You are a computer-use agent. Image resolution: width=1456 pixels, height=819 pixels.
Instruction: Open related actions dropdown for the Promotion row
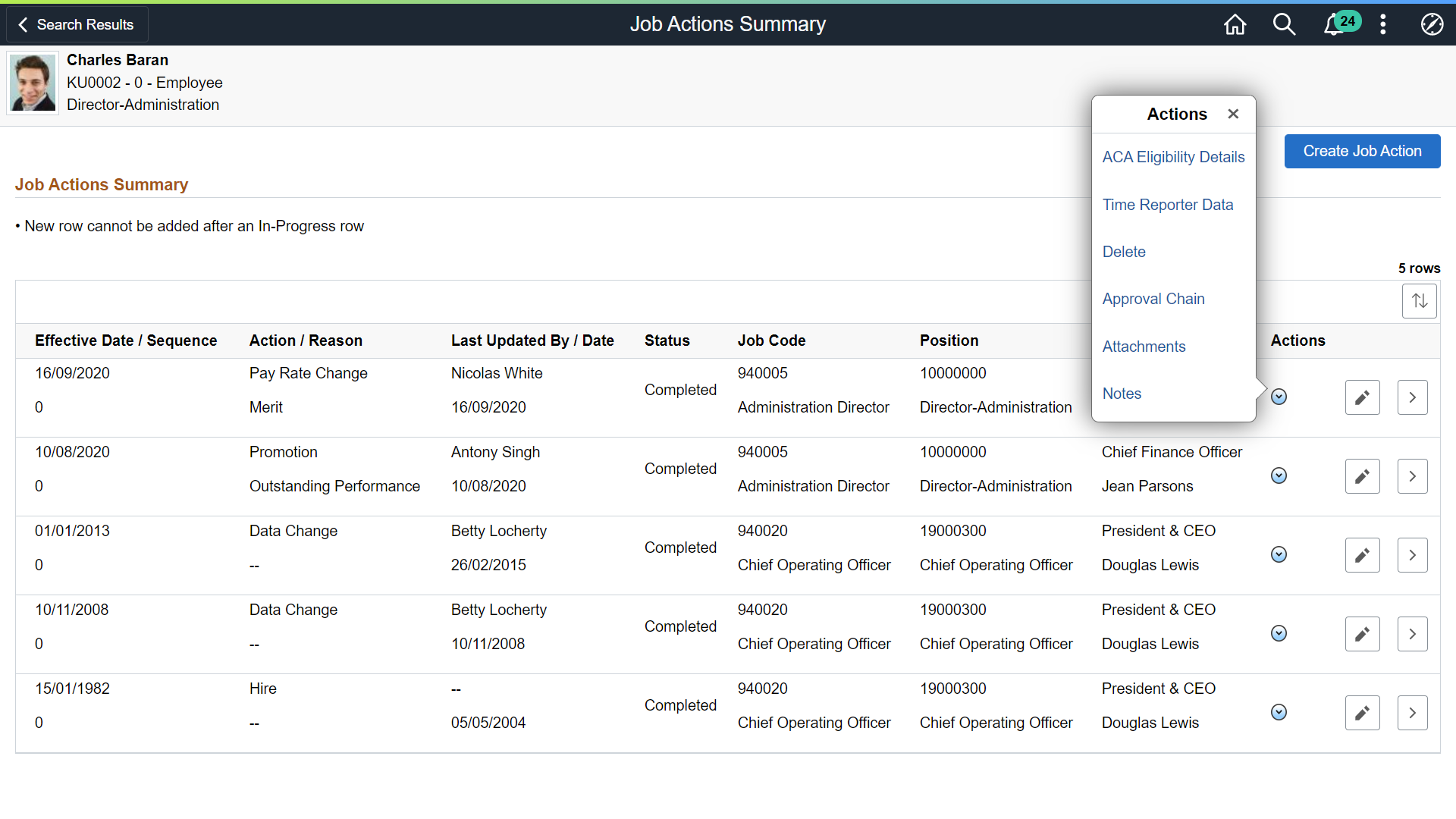point(1279,475)
